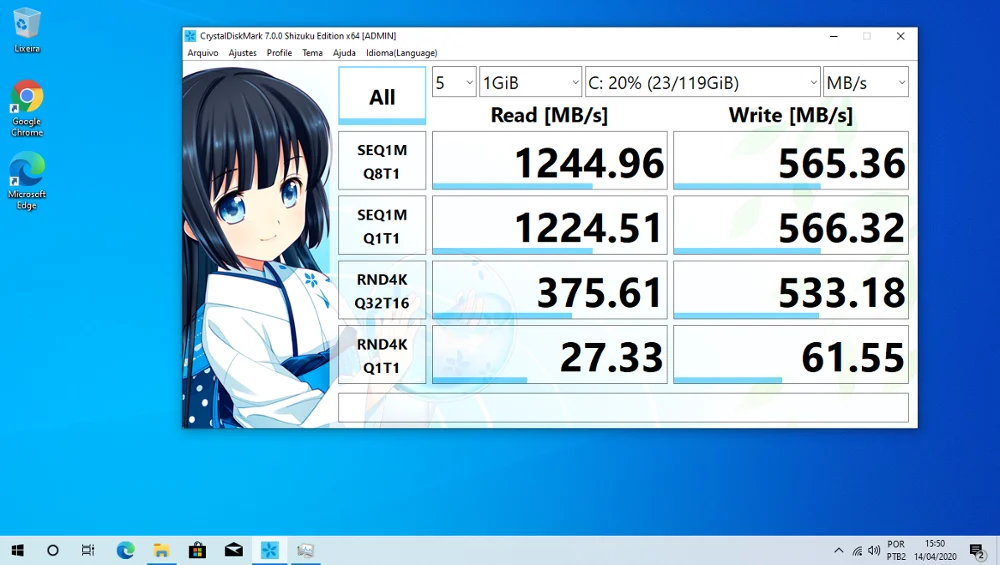Select the Microsoft Edge desktop shortcut
Viewport: 1000px width, 565px height.
[x=27, y=180]
